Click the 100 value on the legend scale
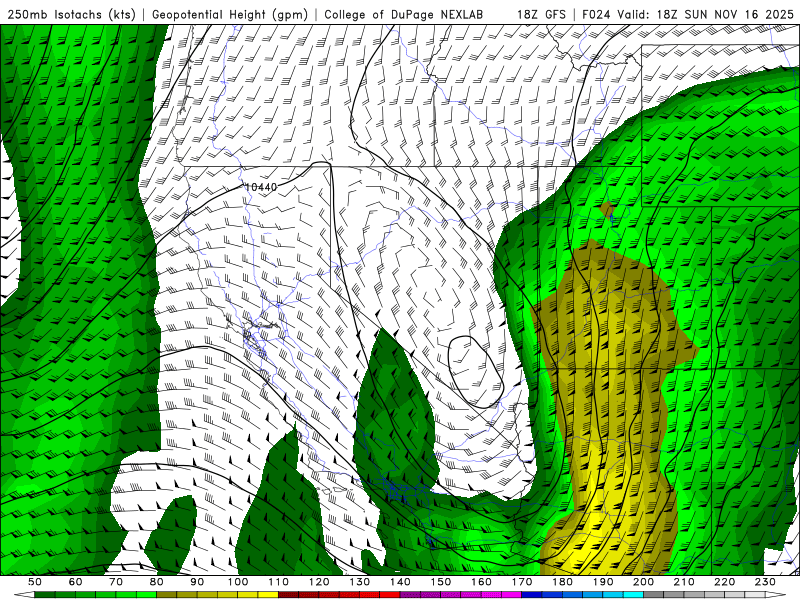 [x=238, y=582]
